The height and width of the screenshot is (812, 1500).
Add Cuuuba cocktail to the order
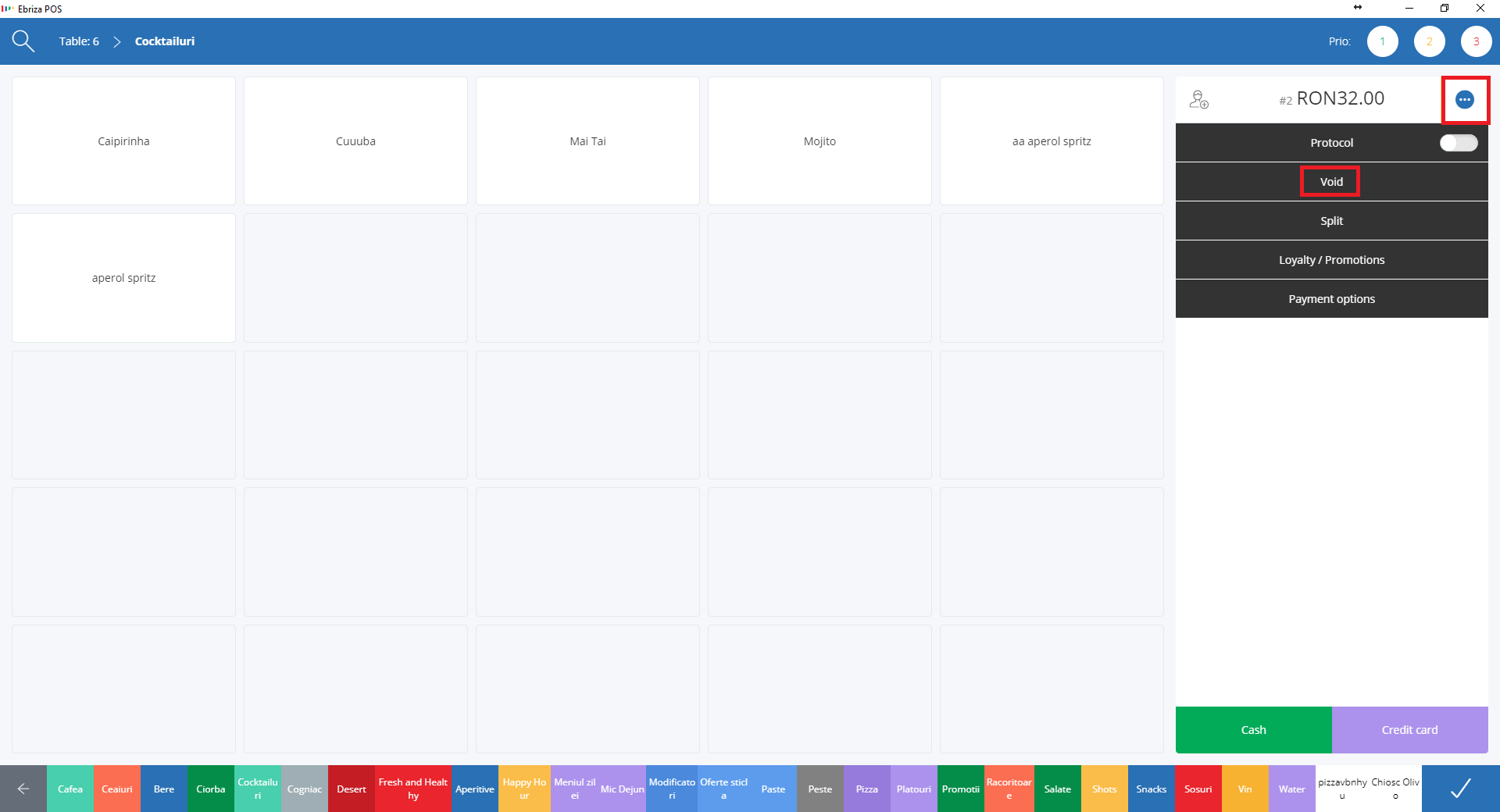(355, 141)
